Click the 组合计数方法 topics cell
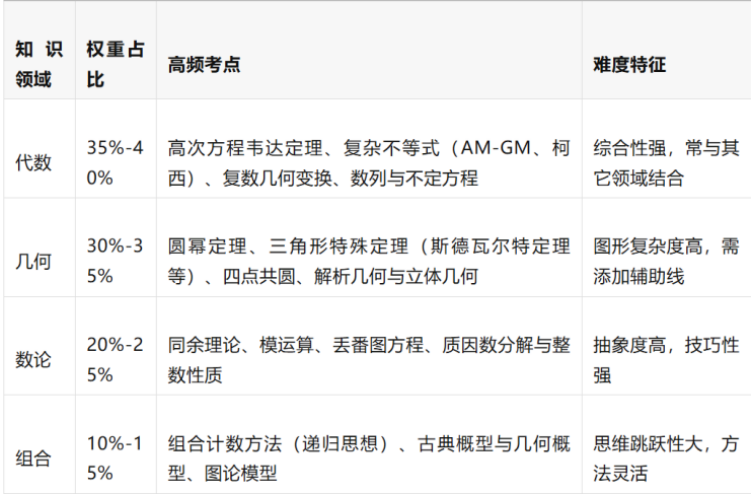The height and width of the screenshot is (499, 756). [369, 457]
